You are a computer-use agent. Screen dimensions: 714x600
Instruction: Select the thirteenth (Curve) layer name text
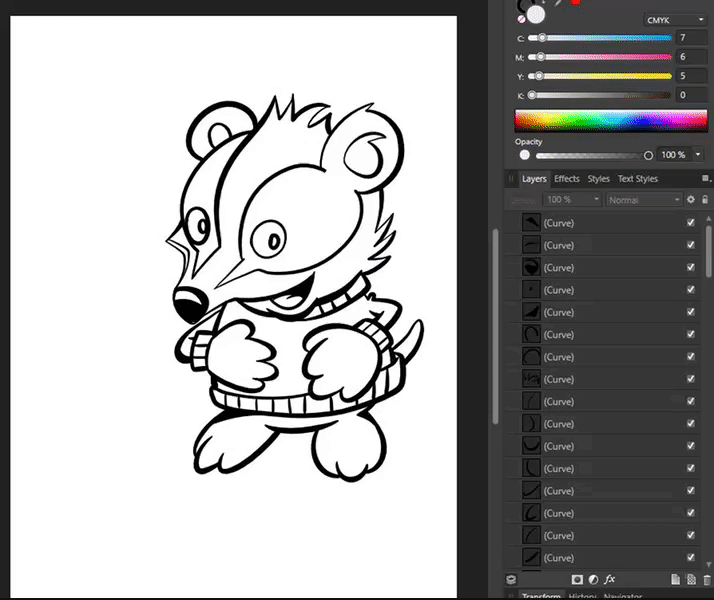pos(559,491)
